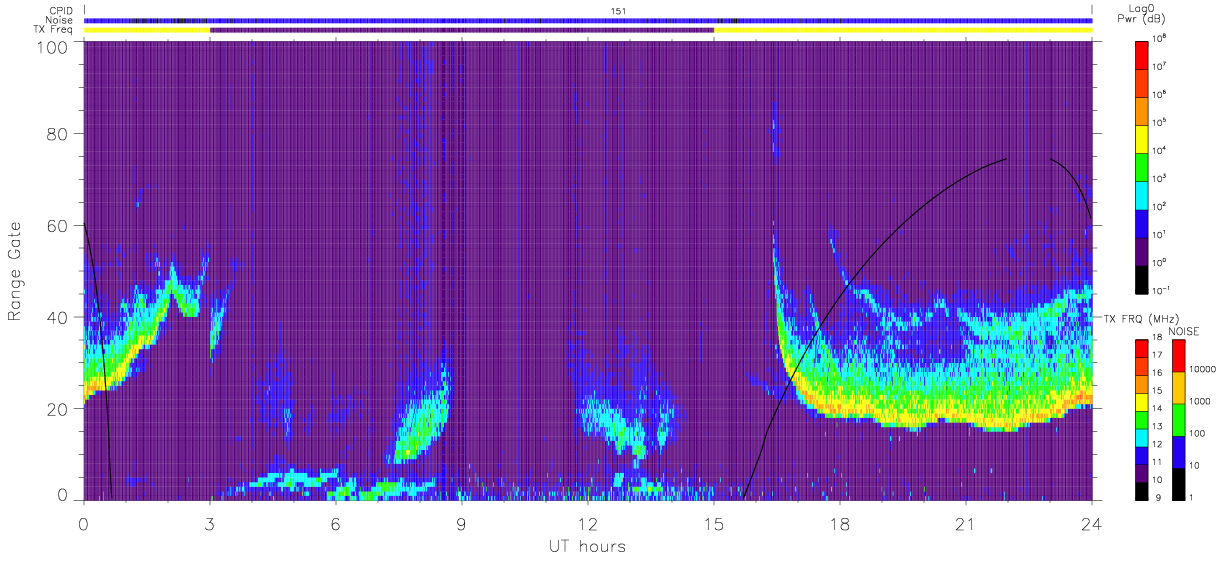Click the 1000 label on the NOISE colorbar
Screen dimensions: 1228x567
point(1199,402)
